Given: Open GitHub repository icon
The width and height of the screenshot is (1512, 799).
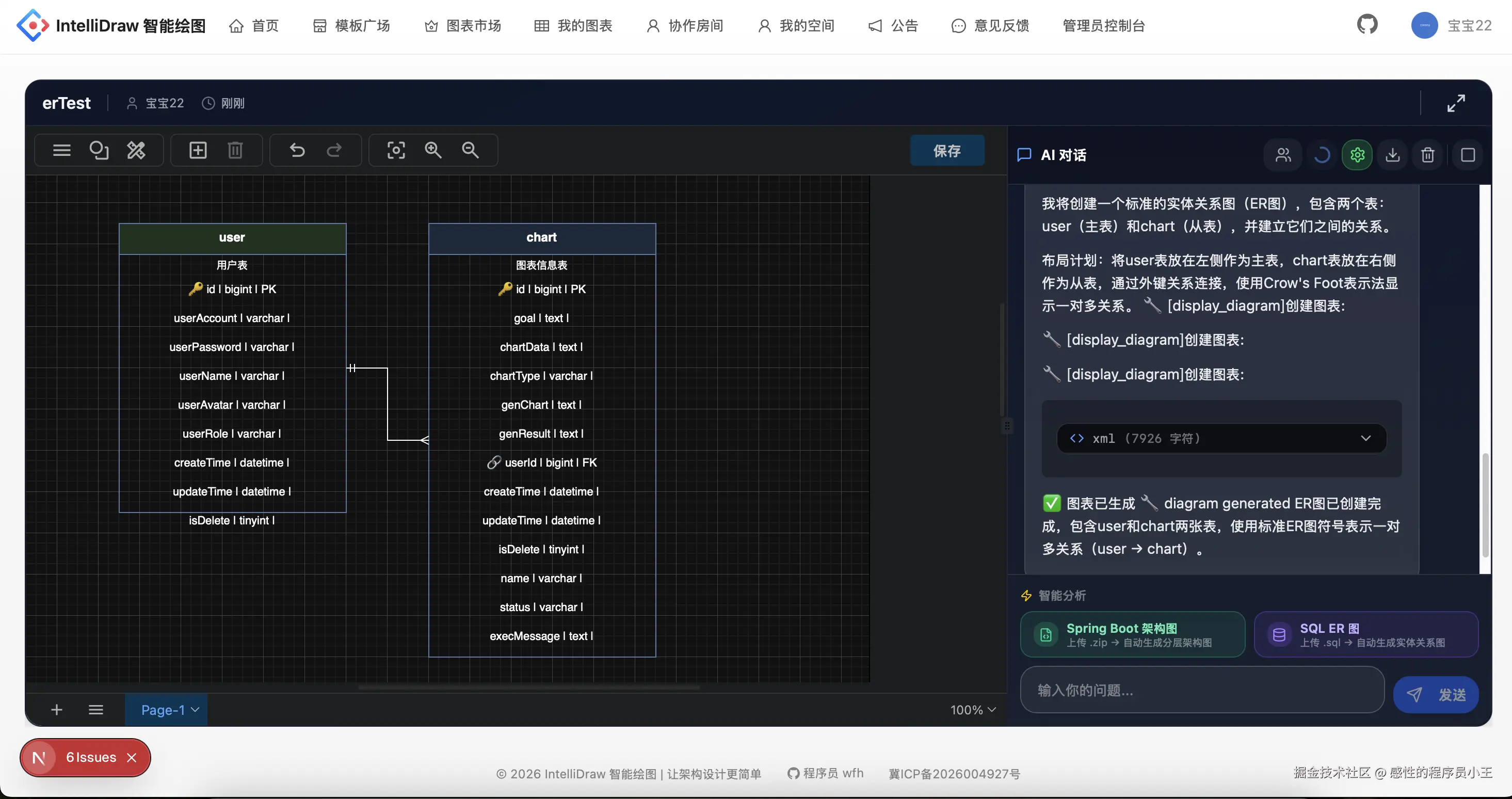Looking at the screenshot, I should (1367, 25).
